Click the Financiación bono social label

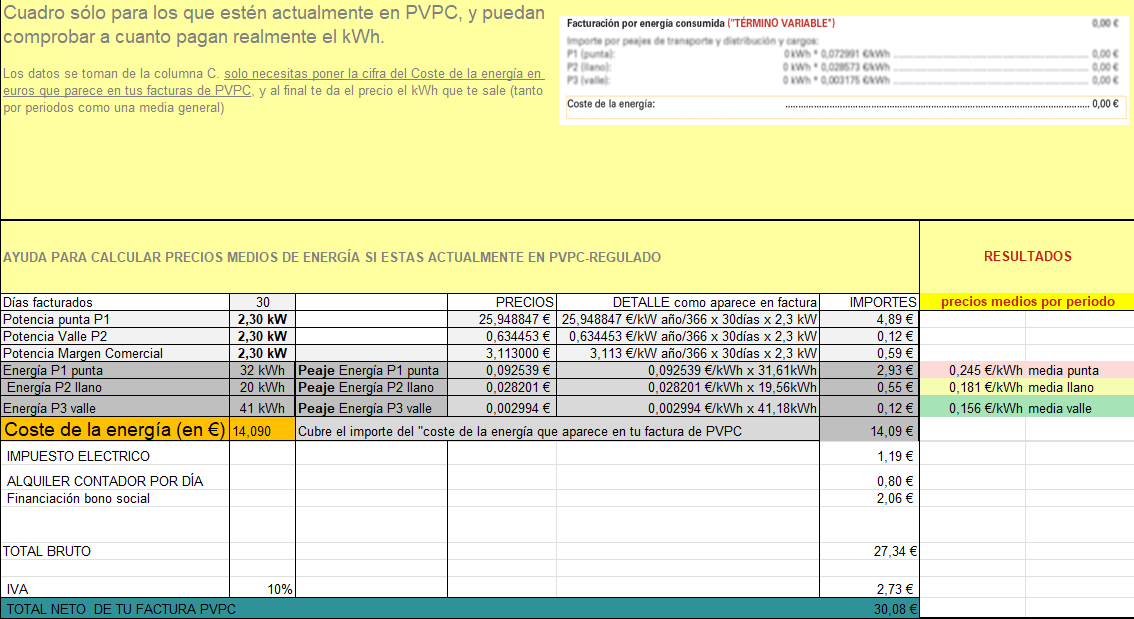pos(78,498)
